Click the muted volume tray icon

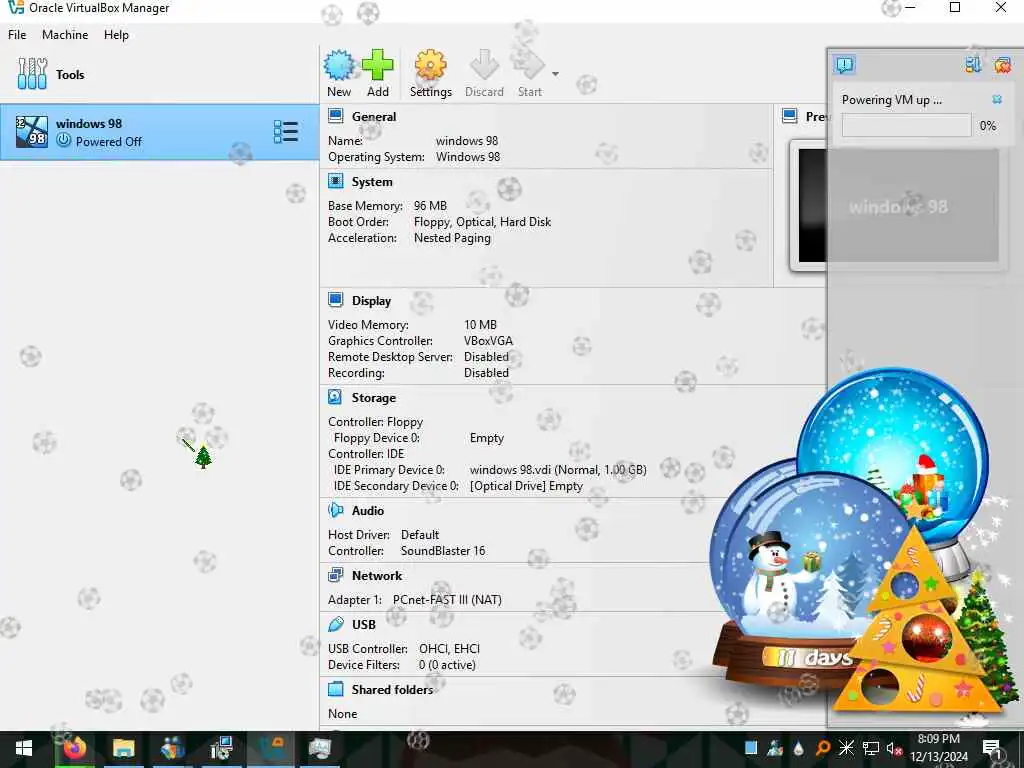894,748
